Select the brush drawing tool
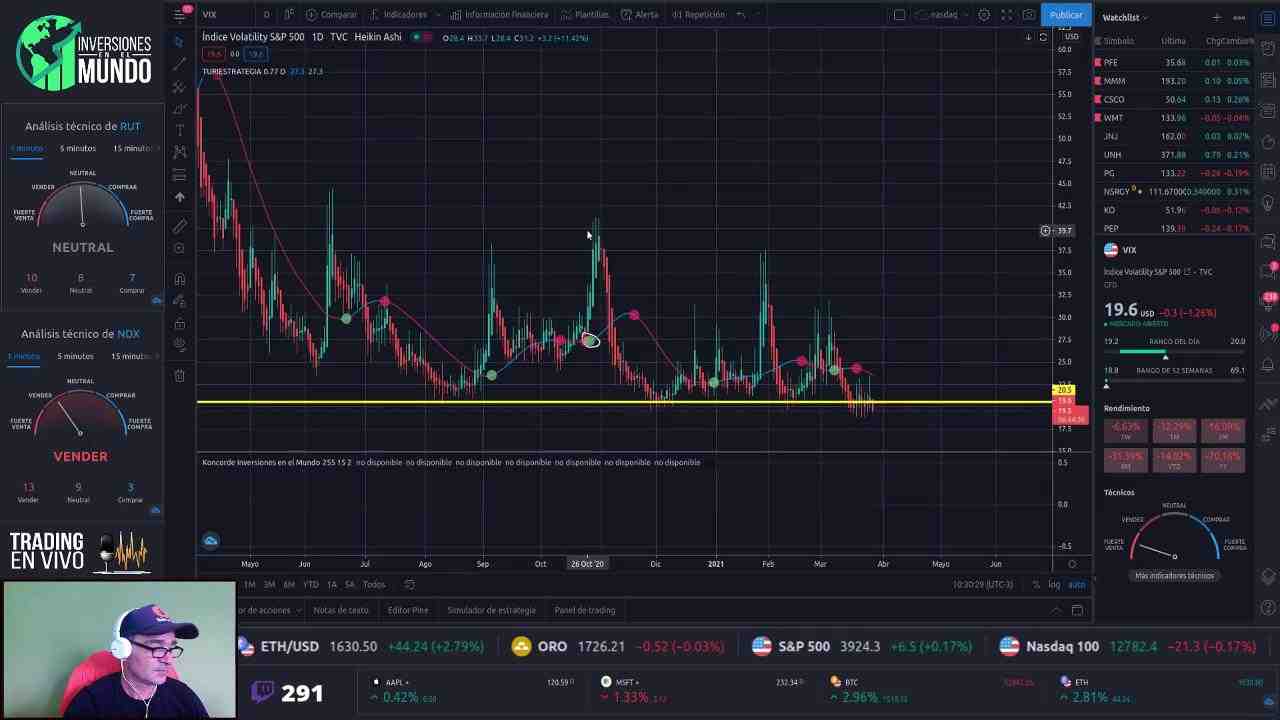 [x=179, y=108]
